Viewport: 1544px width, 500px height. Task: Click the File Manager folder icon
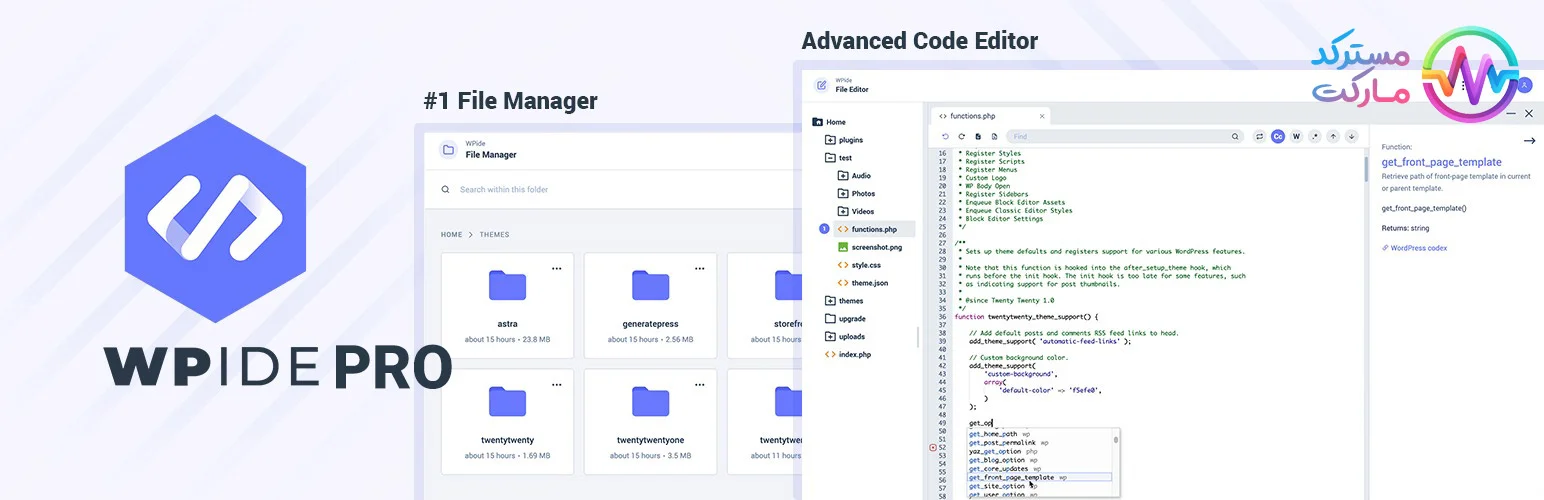tap(448, 150)
